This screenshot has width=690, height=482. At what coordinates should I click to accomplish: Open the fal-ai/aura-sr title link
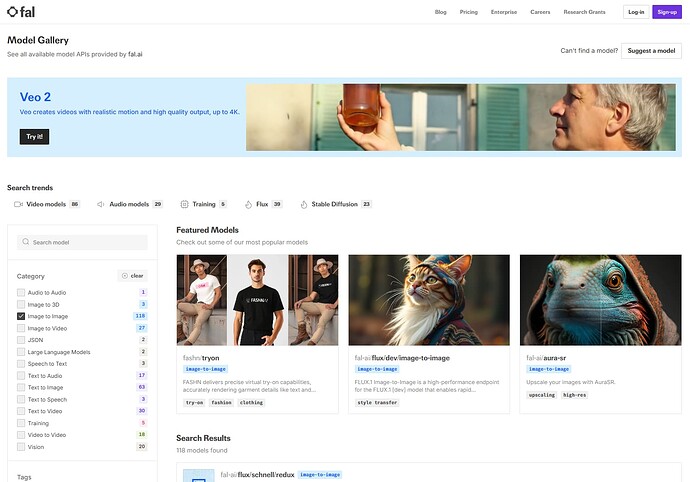(x=546, y=358)
